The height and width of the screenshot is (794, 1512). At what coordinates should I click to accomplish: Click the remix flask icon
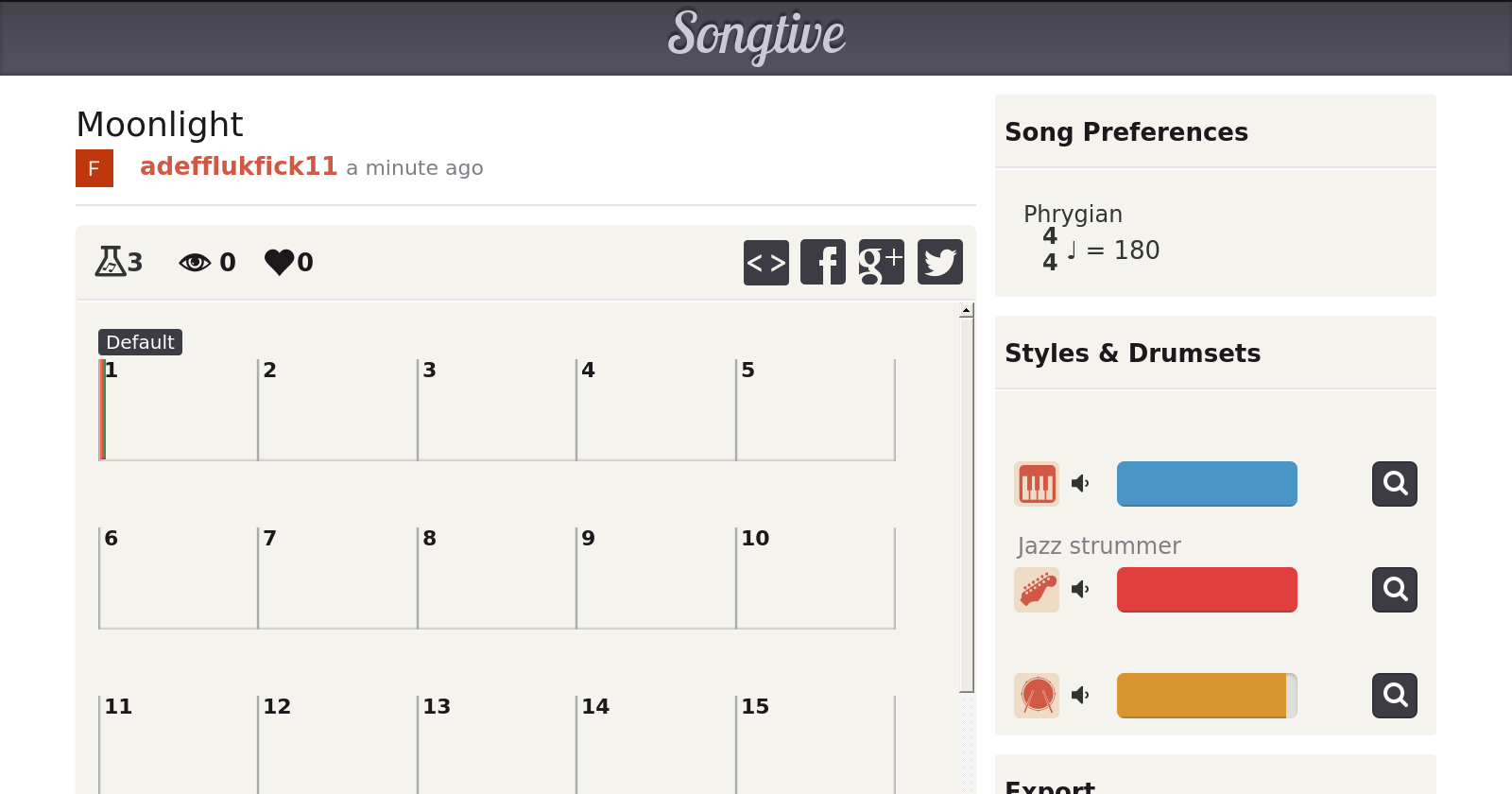point(111,261)
